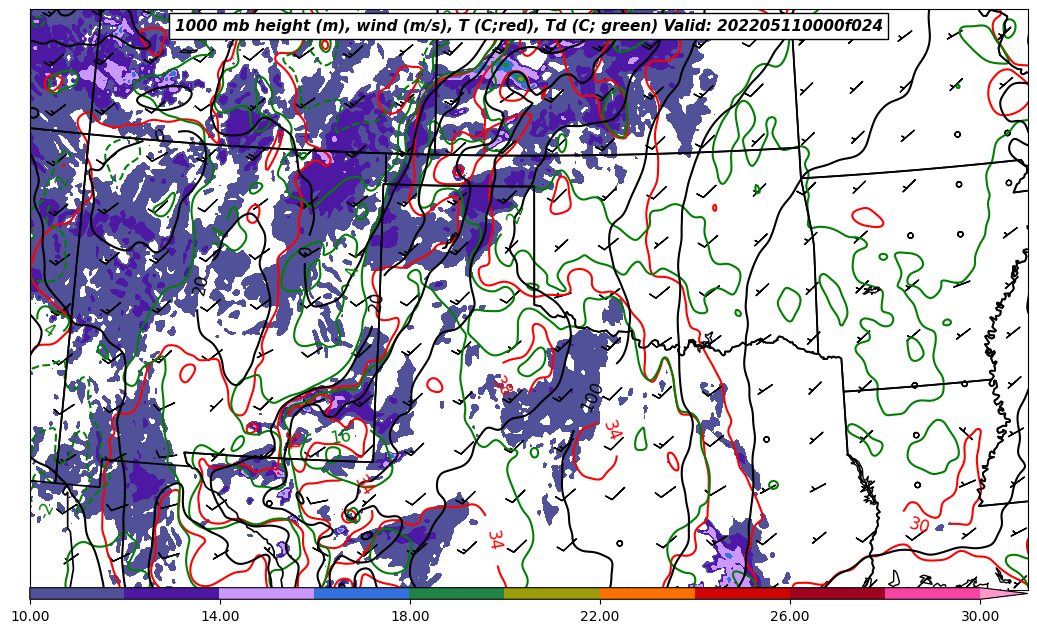Click the olive yellow colorbar segment

click(552, 593)
